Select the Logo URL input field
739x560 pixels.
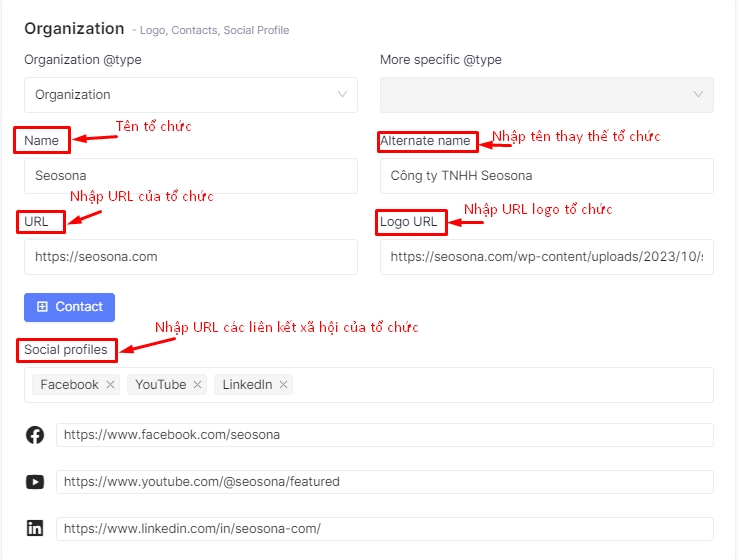(x=547, y=257)
